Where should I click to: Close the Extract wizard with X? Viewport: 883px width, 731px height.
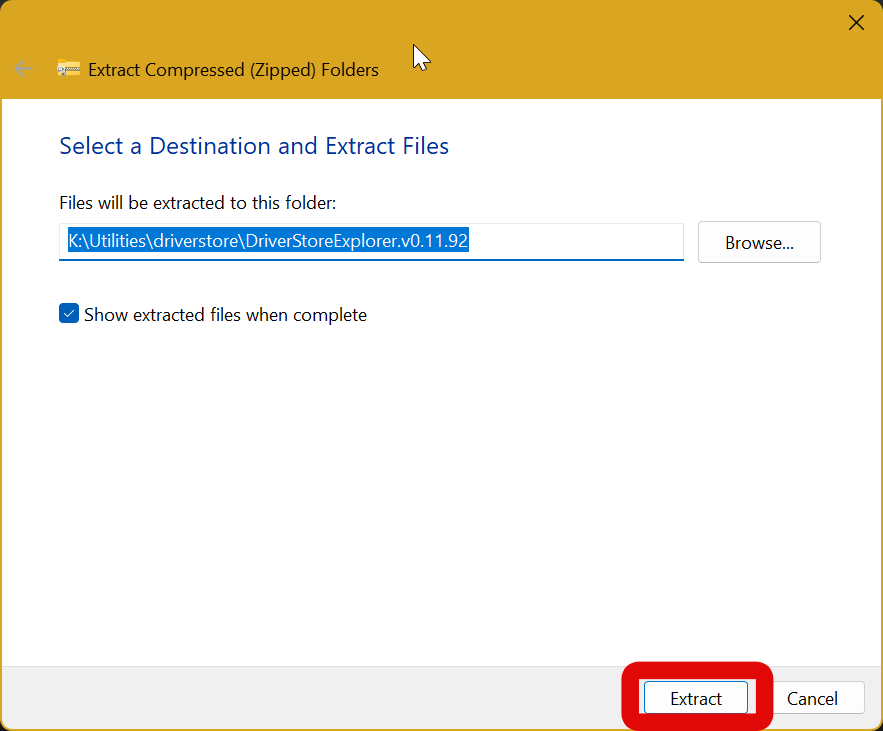point(856,23)
